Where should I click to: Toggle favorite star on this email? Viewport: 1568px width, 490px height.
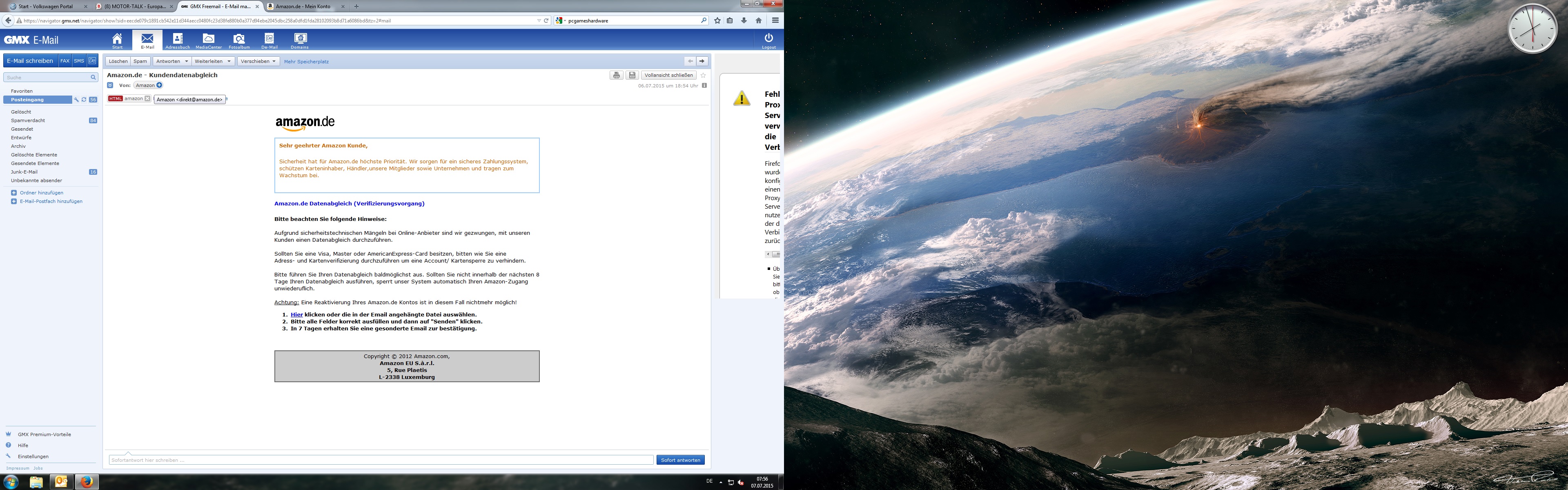coord(703,76)
